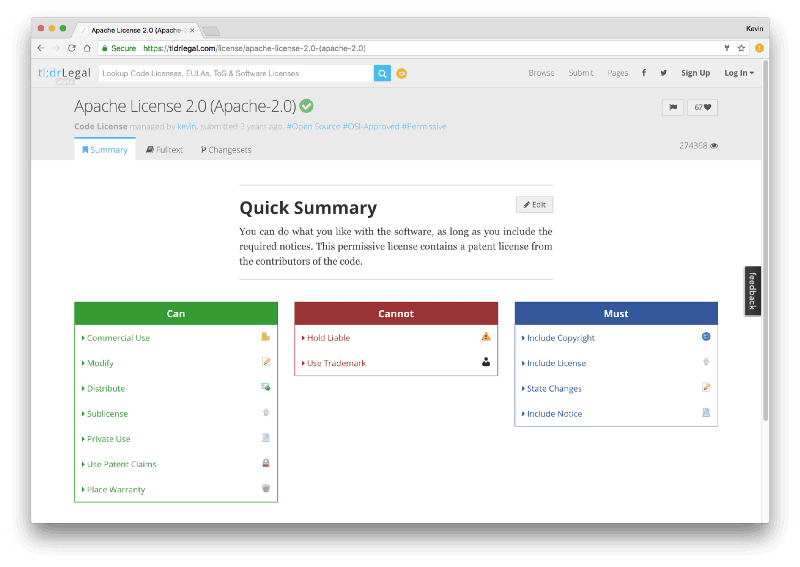
Task: Reload the page in browser
Action: 72,47
